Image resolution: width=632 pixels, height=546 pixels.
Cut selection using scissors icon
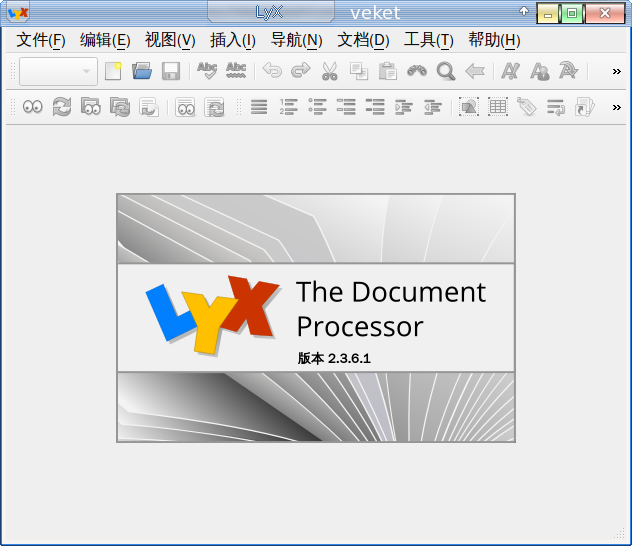[x=330, y=71]
